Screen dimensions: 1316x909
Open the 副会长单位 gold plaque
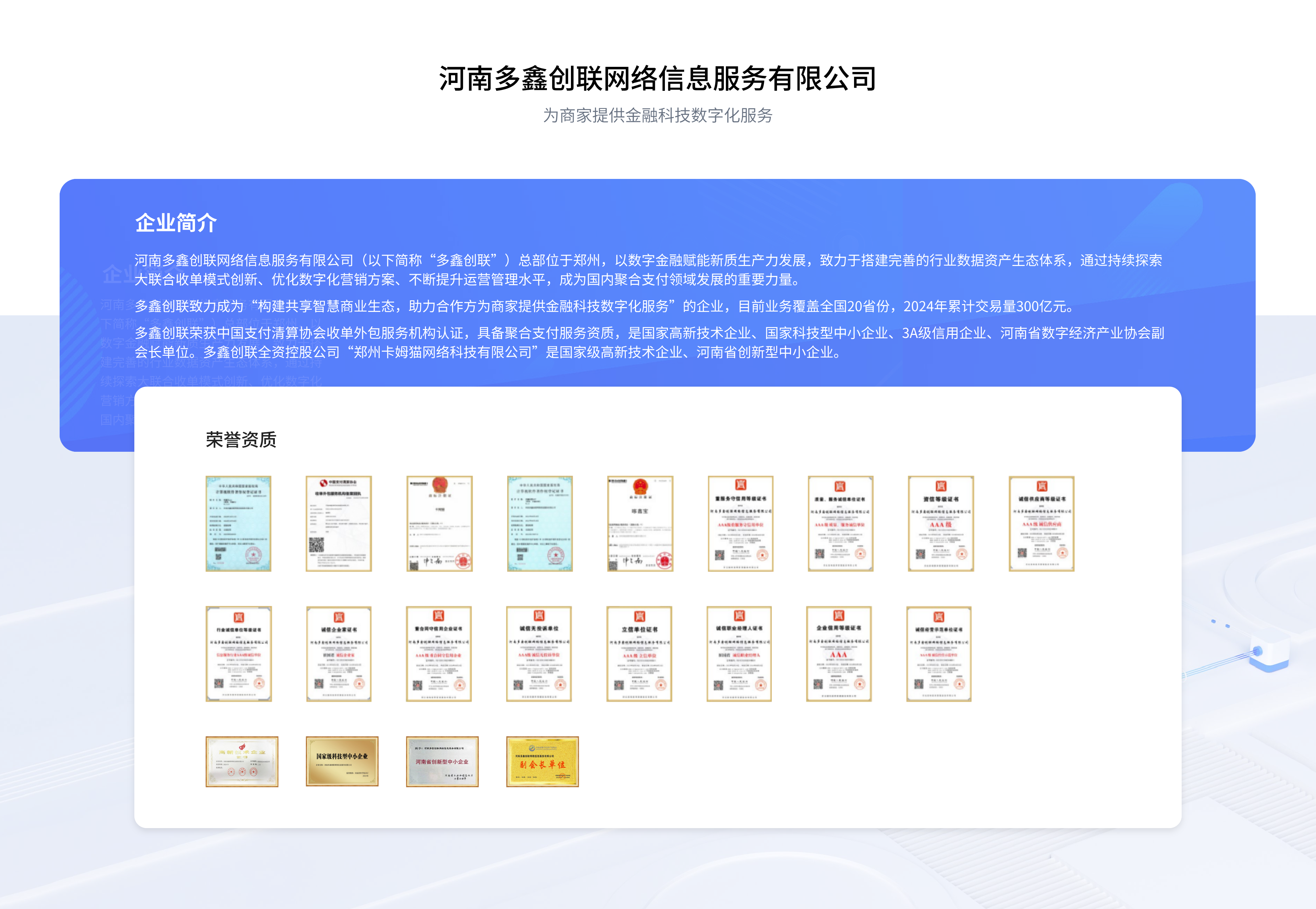point(542,762)
